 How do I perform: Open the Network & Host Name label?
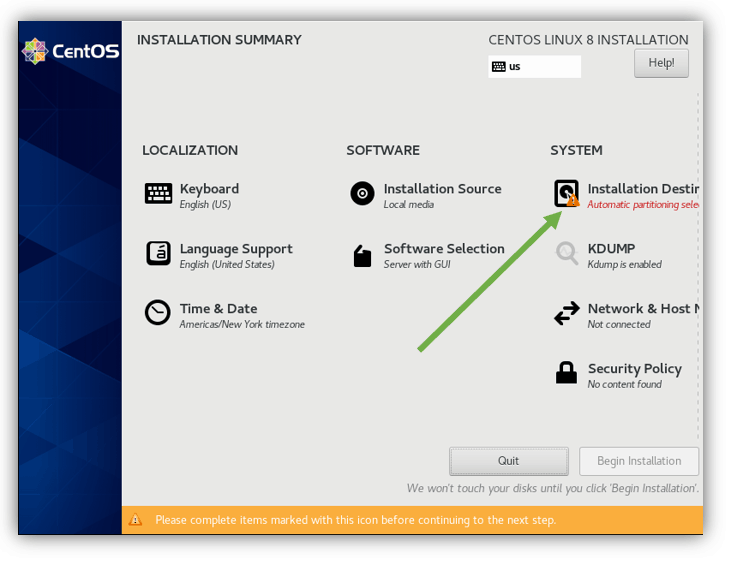point(643,309)
